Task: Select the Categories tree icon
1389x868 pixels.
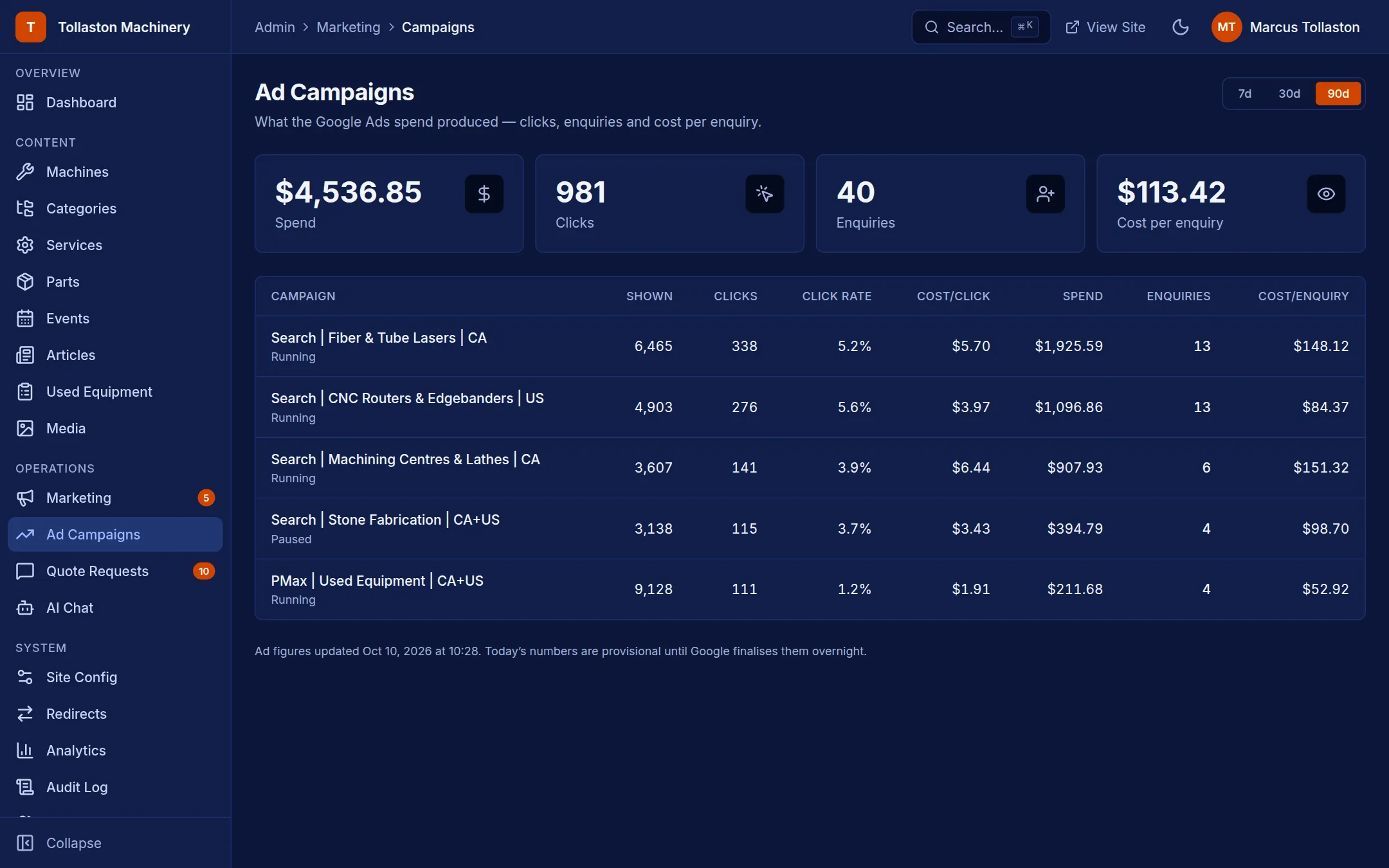Action: pyautogui.click(x=25, y=208)
